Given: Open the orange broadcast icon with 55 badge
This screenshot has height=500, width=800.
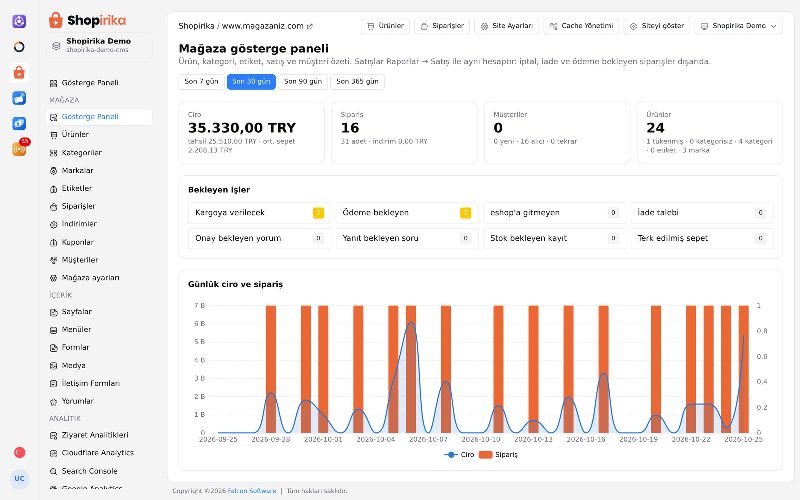Looking at the screenshot, I should 19,149.
